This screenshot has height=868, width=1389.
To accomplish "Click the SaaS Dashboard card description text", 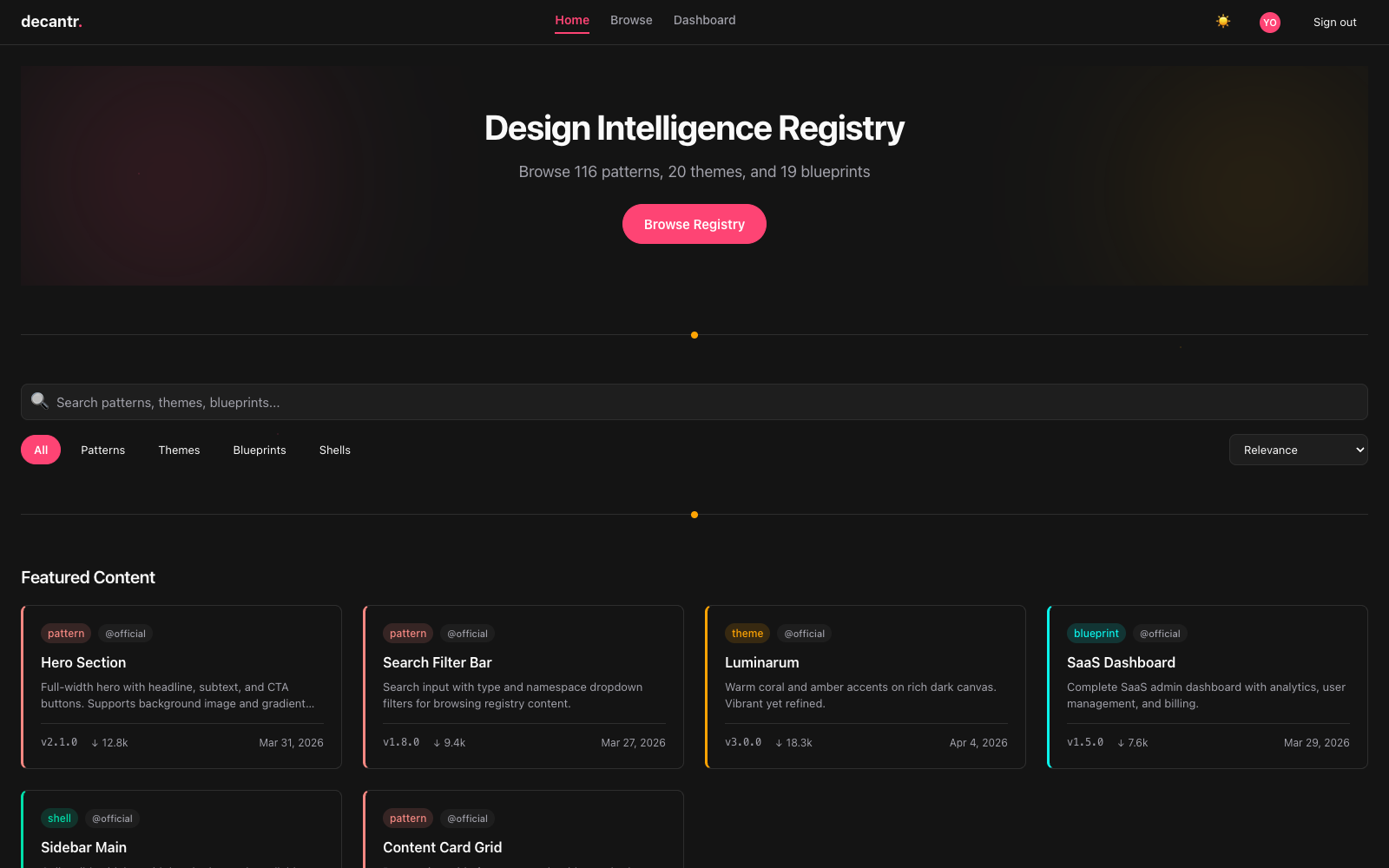I will (x=1206, y=695).
